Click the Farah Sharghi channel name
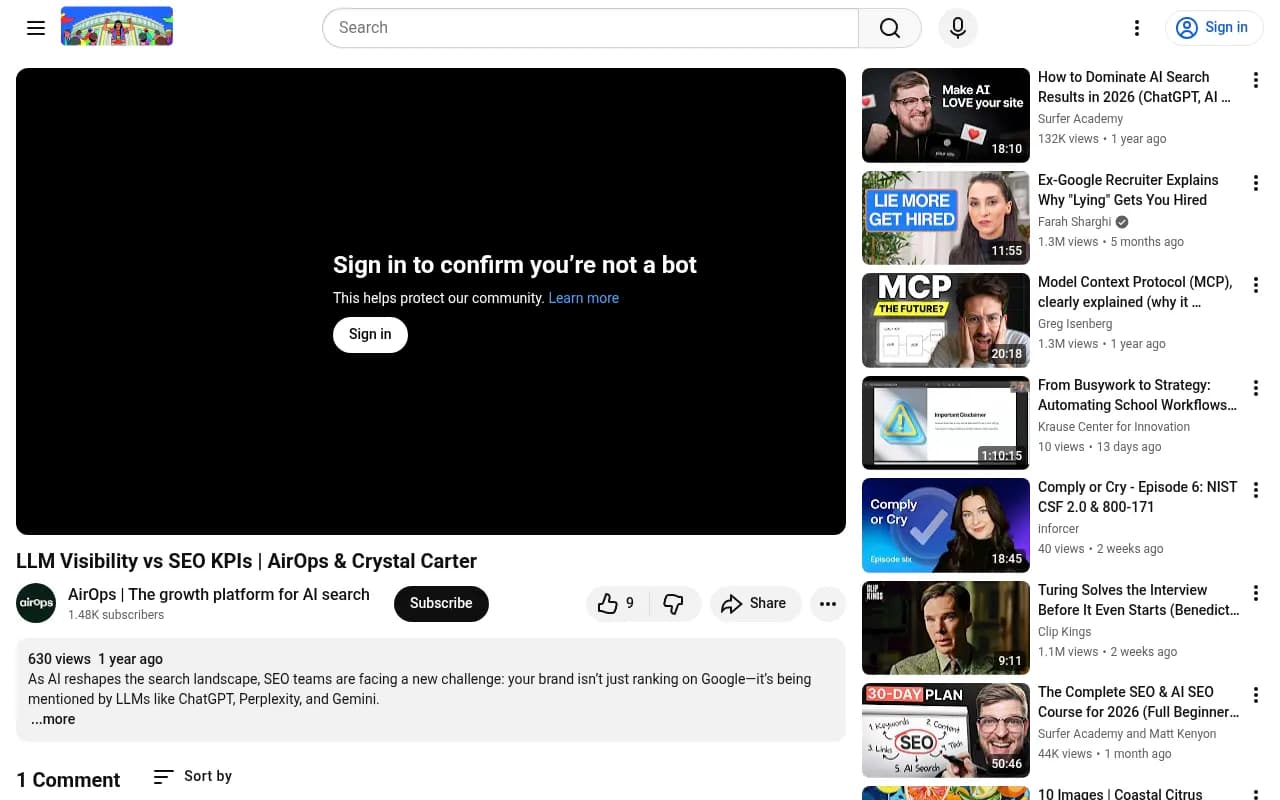 coord(1074,222)
